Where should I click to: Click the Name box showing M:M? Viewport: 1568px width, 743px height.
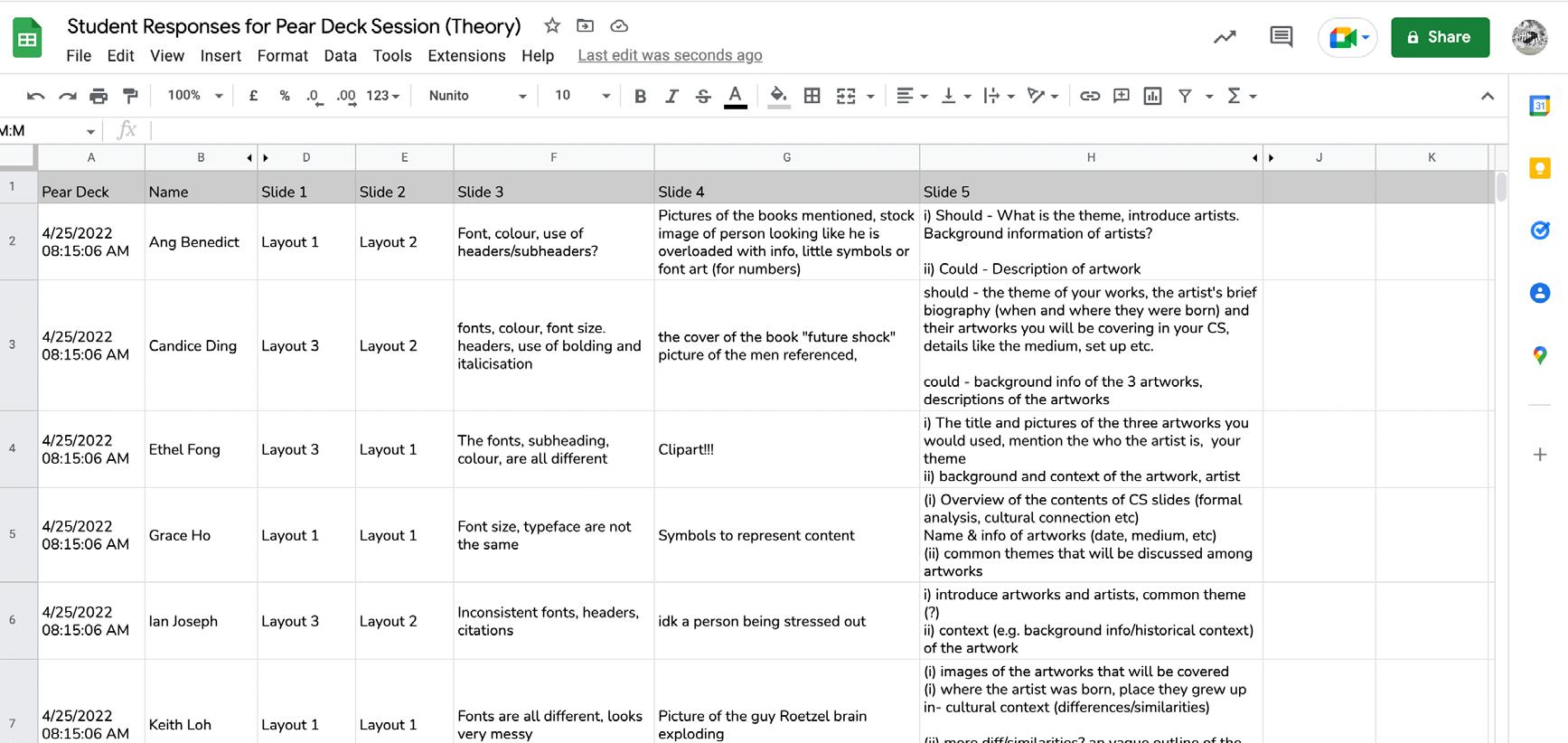tap(50, 131)
